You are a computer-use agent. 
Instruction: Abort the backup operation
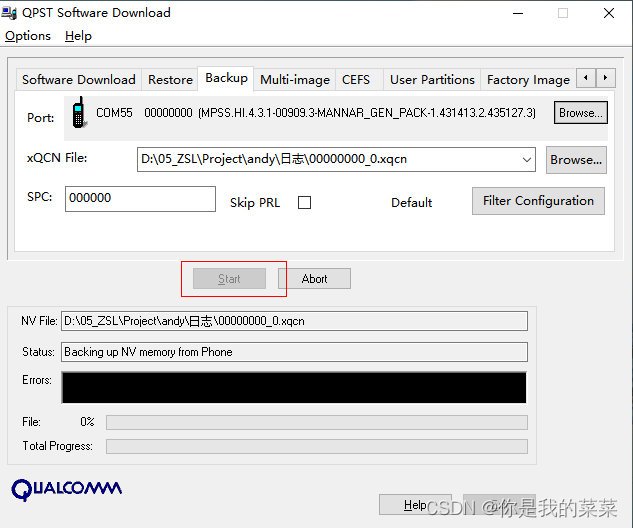coord(314,279)
